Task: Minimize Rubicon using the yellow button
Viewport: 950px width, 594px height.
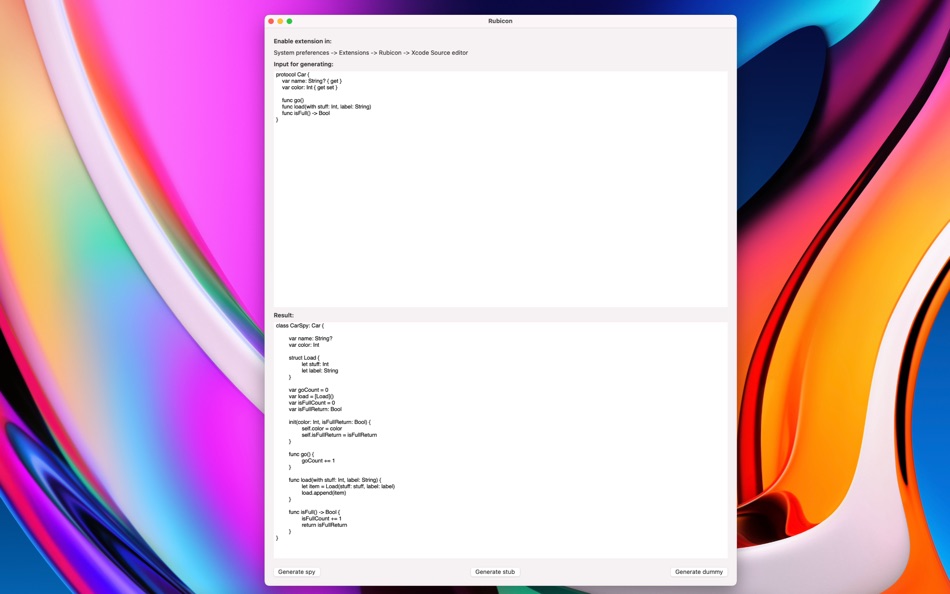Action: tap(280, 21)
